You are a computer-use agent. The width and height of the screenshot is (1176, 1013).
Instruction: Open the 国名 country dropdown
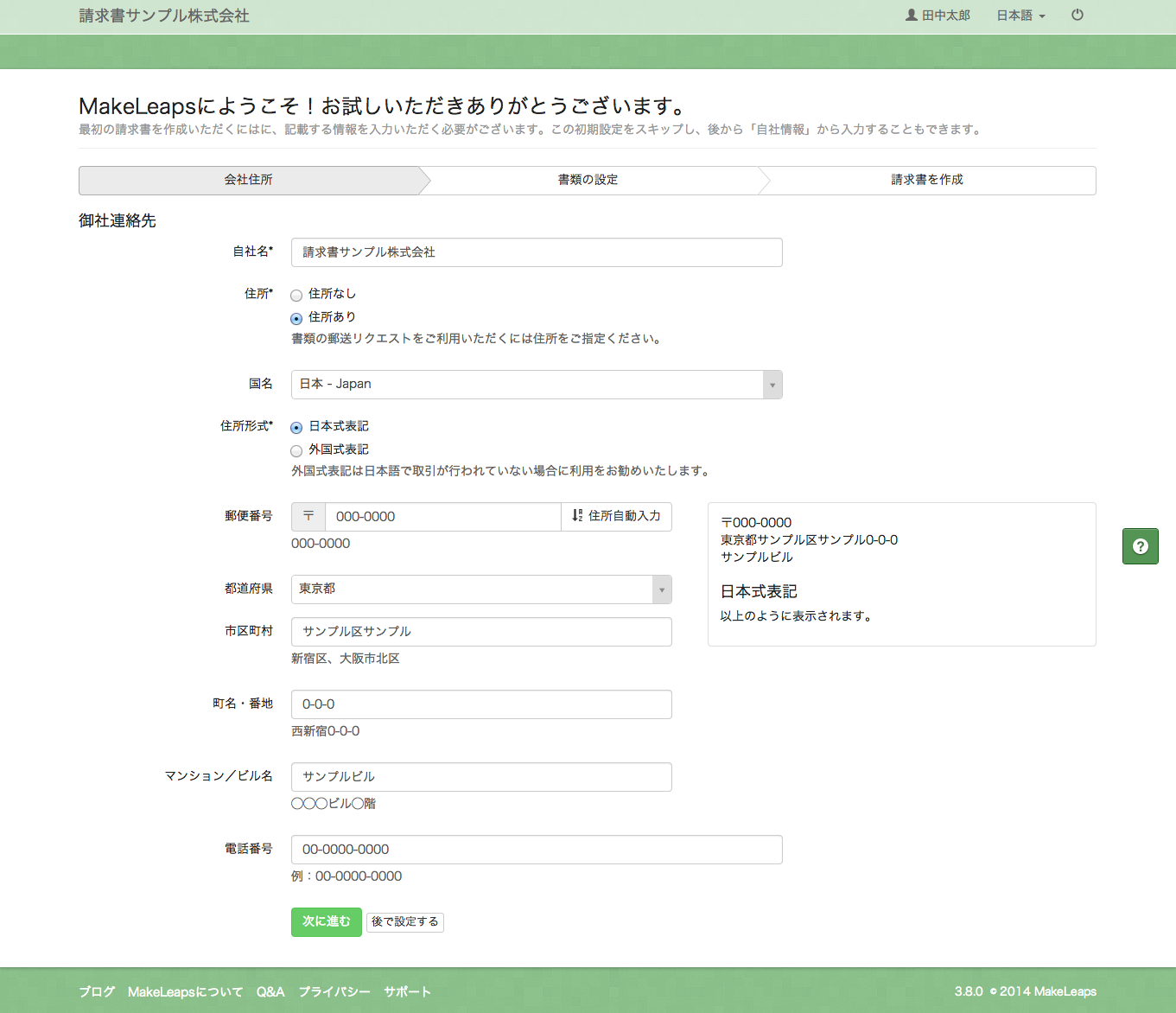[537, 385]
